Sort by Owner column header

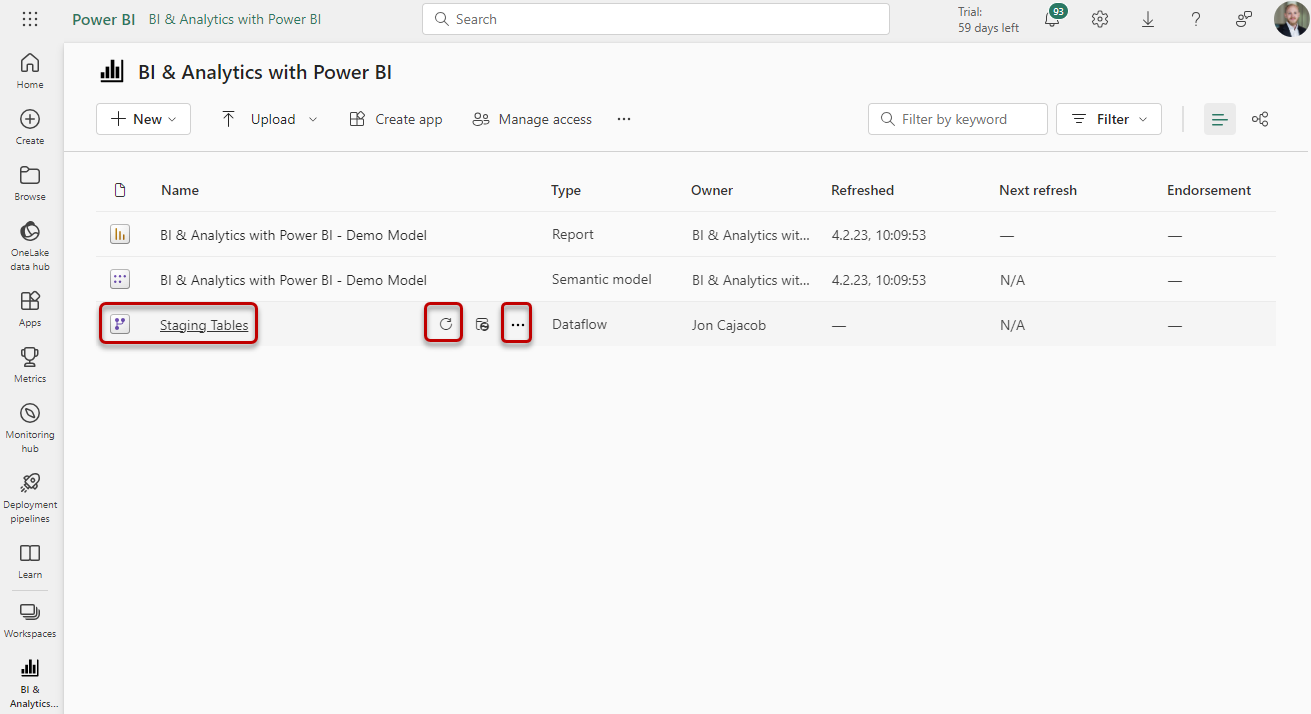click(712, 190)
